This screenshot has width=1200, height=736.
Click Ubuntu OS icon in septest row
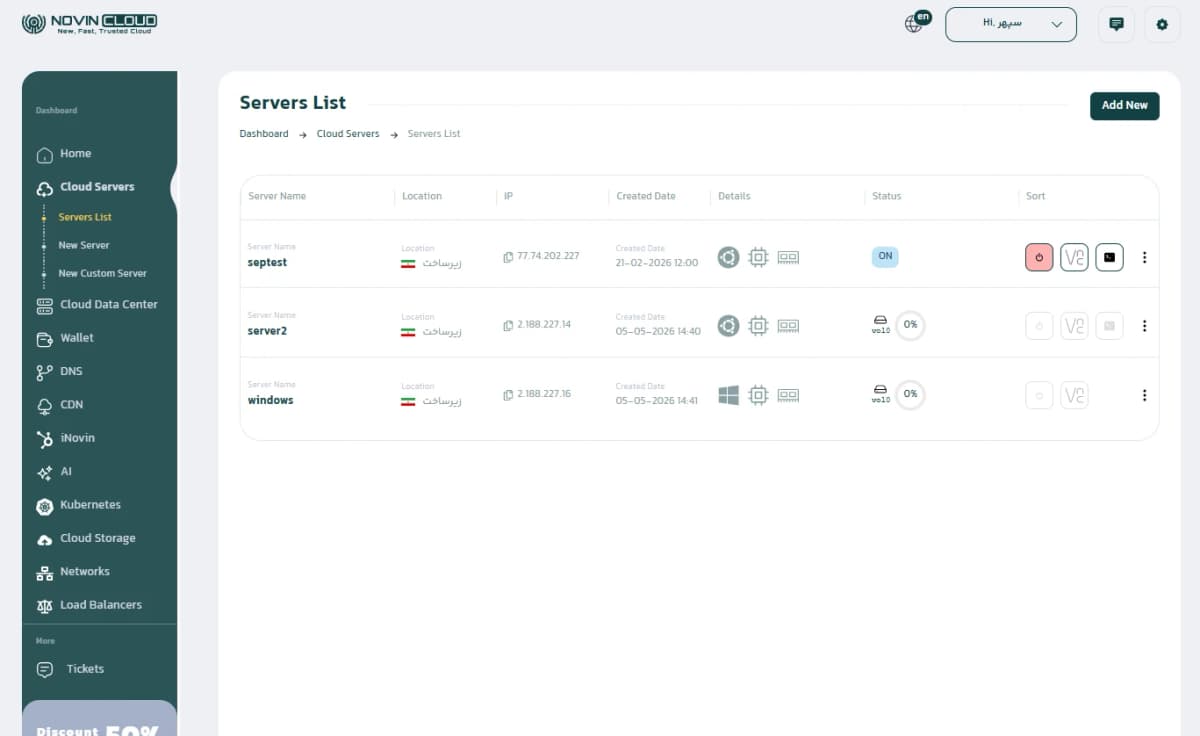728,257
